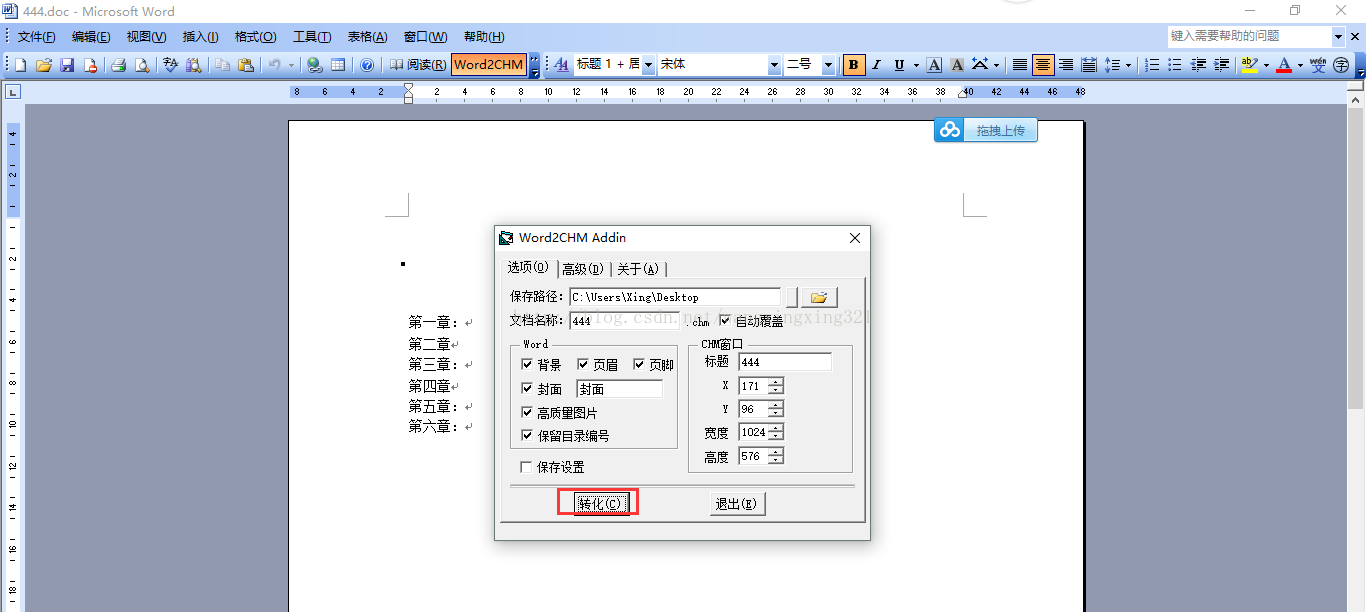Open the help search box dropdown

click(1338, 36)
